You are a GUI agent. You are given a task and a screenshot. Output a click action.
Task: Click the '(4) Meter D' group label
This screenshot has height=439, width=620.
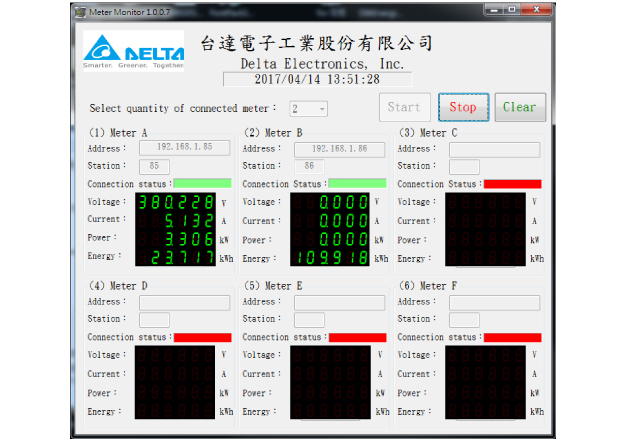click(x=118, y=286)
